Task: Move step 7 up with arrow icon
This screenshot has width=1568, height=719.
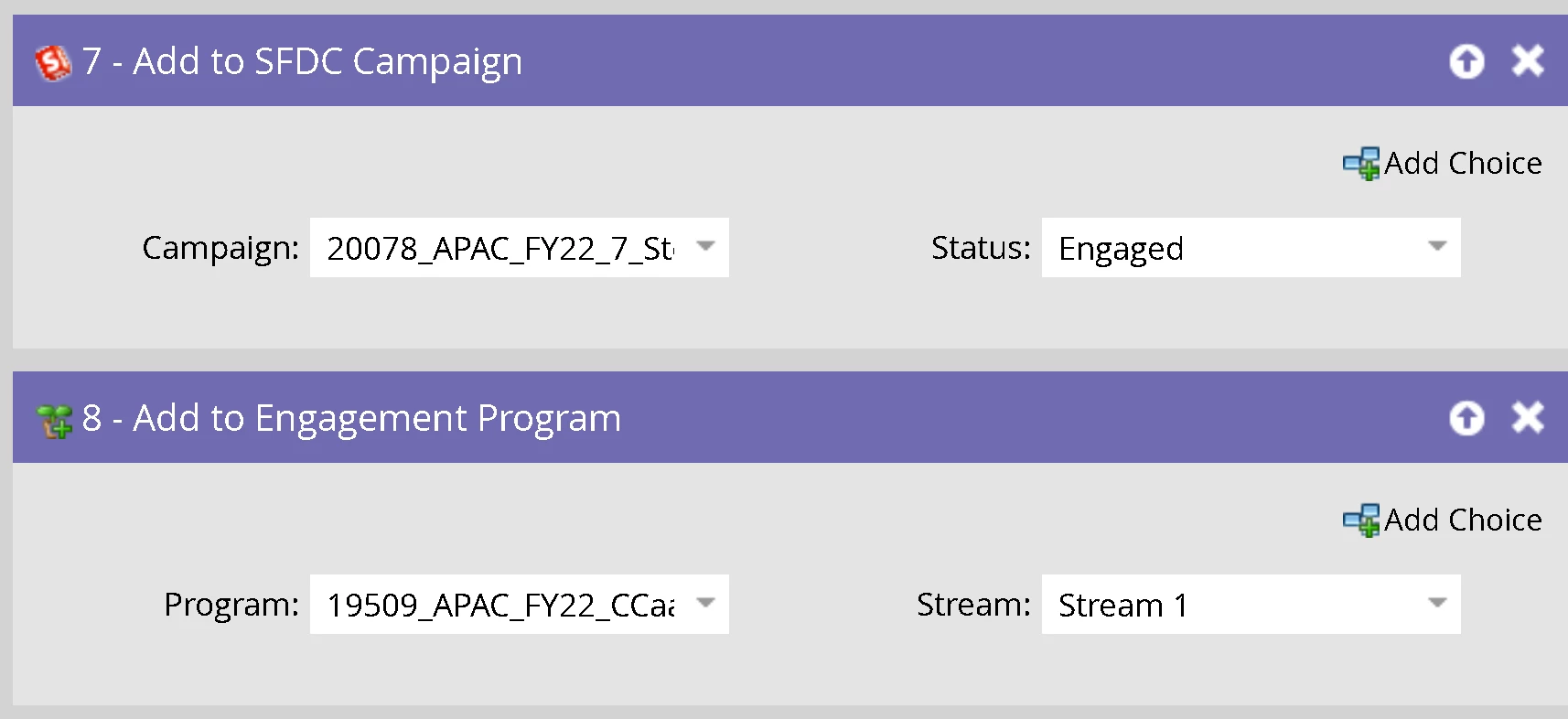Action: pyautogui.click(x=1466, y=61)
